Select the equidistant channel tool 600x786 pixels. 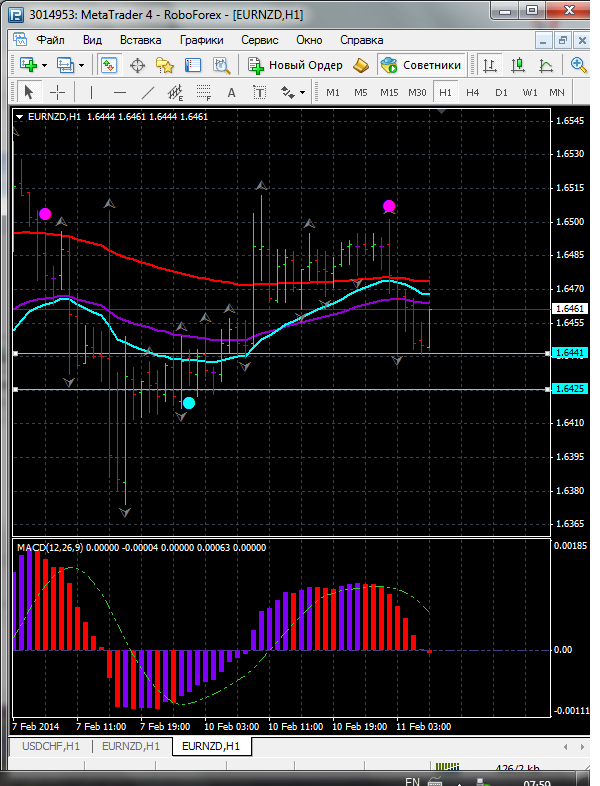coord(175,92)
